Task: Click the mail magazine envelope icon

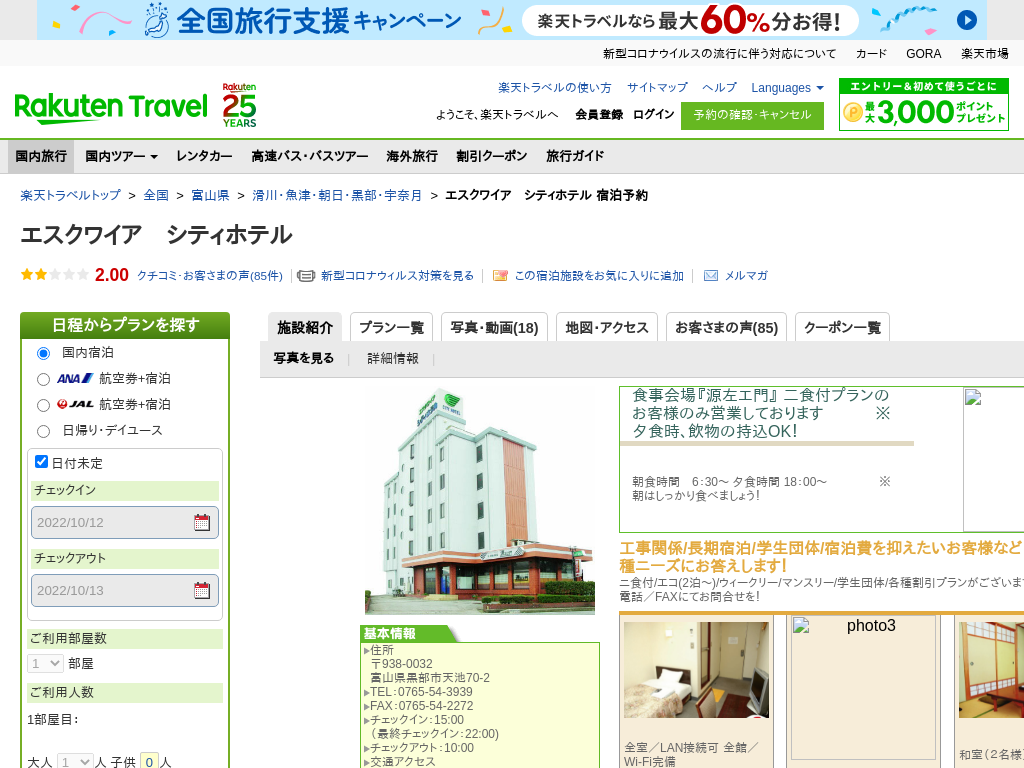Action: [711, 276]
